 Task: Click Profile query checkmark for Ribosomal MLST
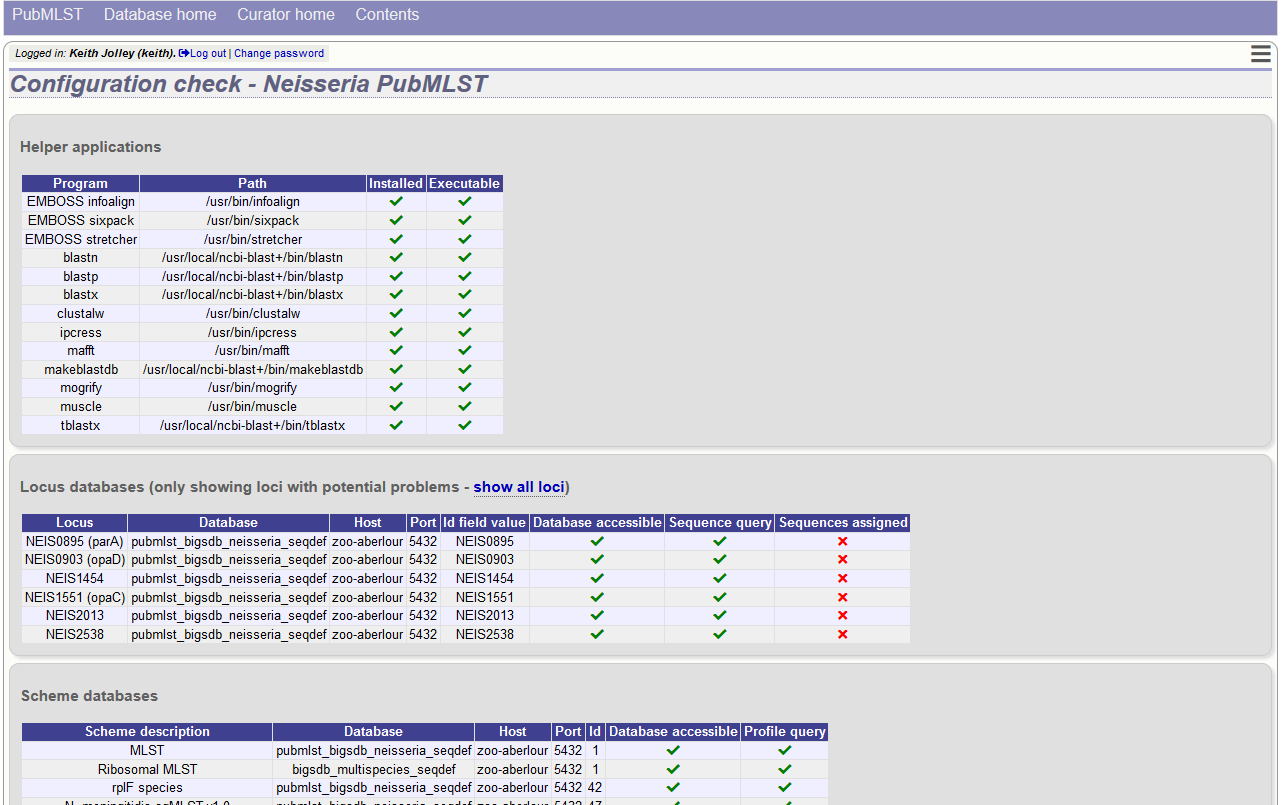pos(785,769)
